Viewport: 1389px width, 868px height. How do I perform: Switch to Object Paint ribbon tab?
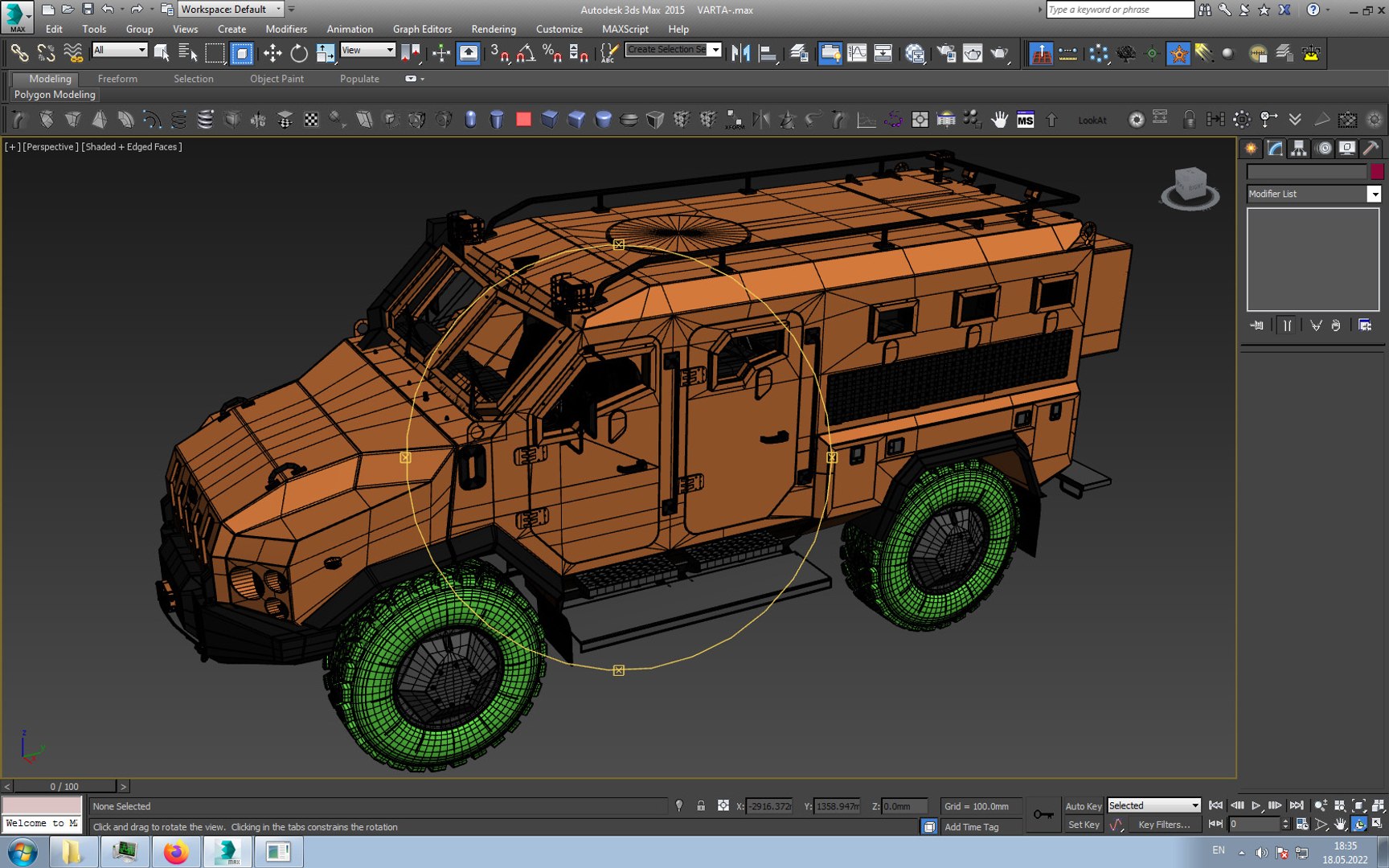277,79
